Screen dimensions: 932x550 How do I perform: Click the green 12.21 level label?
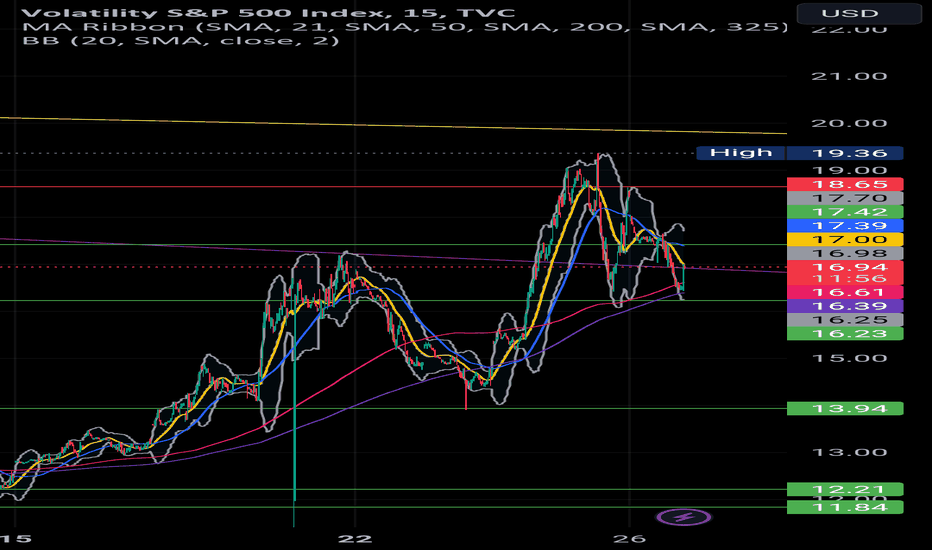pyautogui.click(x=845, y=489)
